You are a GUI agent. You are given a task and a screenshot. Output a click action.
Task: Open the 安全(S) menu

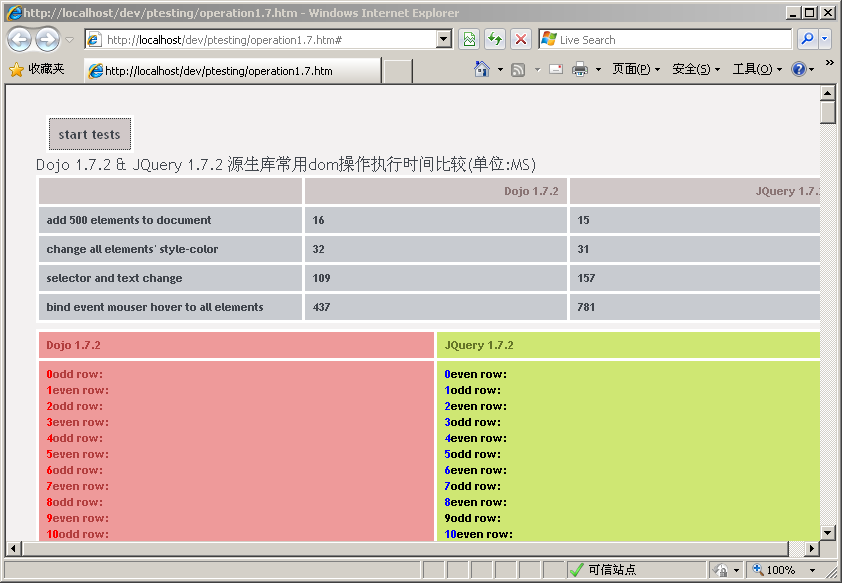696,69
